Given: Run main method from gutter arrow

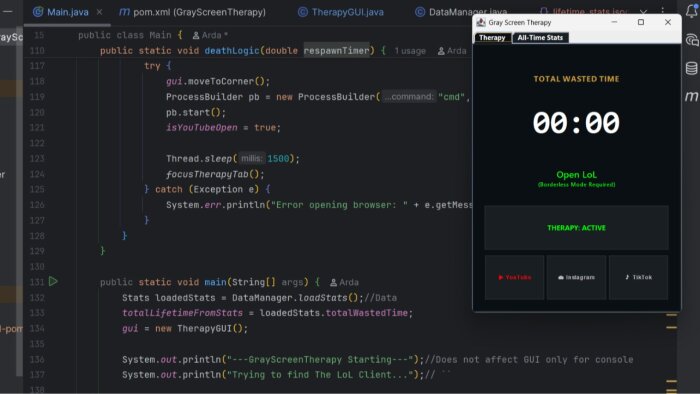Looking at the screenshot, I should tap(53, 282).
